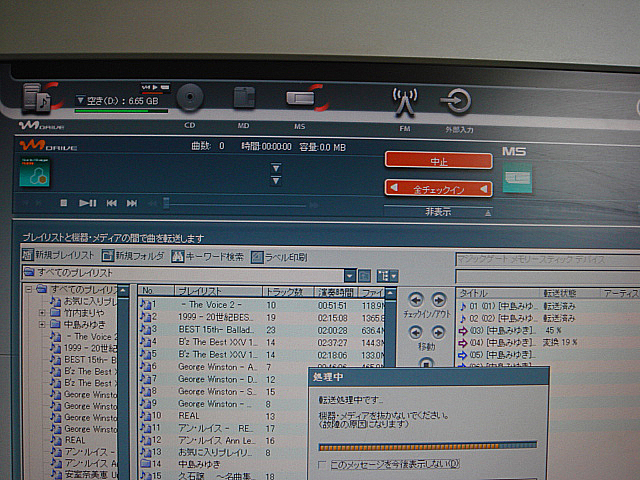Screen dimensions: 640x480
Task: Select row 14 中島みゆき folder
Action: (224, 464)
